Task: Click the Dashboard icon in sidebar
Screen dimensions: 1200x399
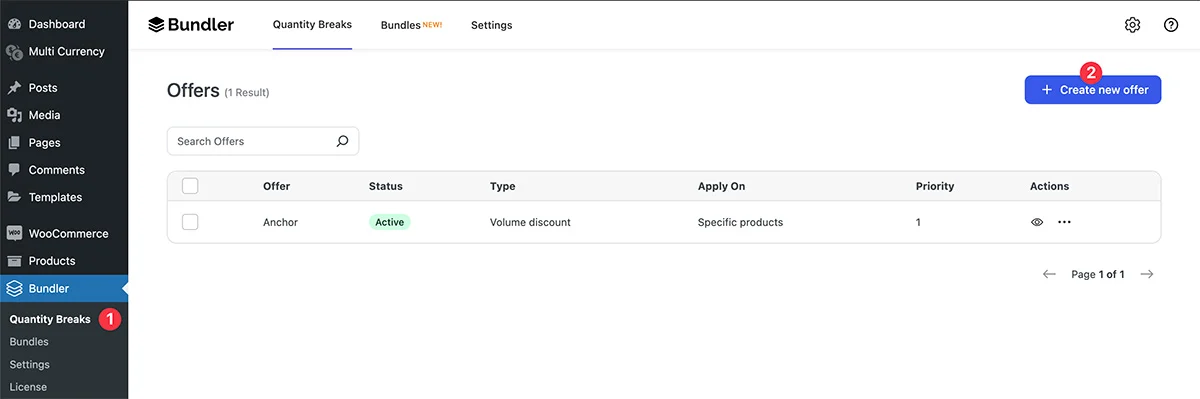Action: [14, 24]
